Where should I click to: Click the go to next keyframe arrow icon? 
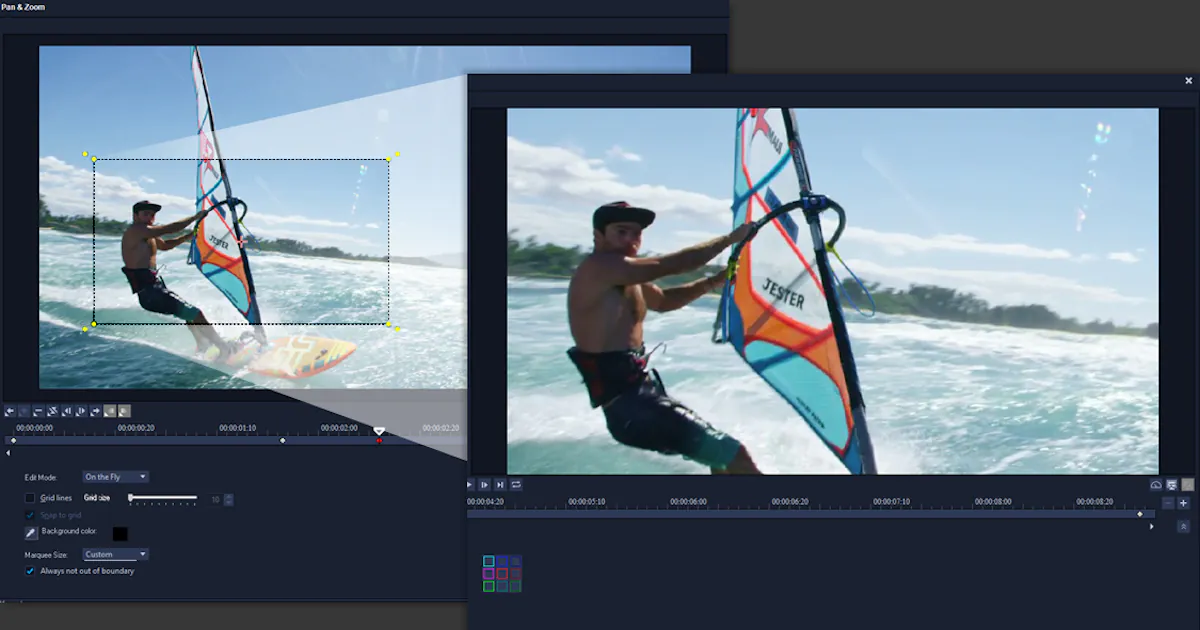[x=95, y=411]
